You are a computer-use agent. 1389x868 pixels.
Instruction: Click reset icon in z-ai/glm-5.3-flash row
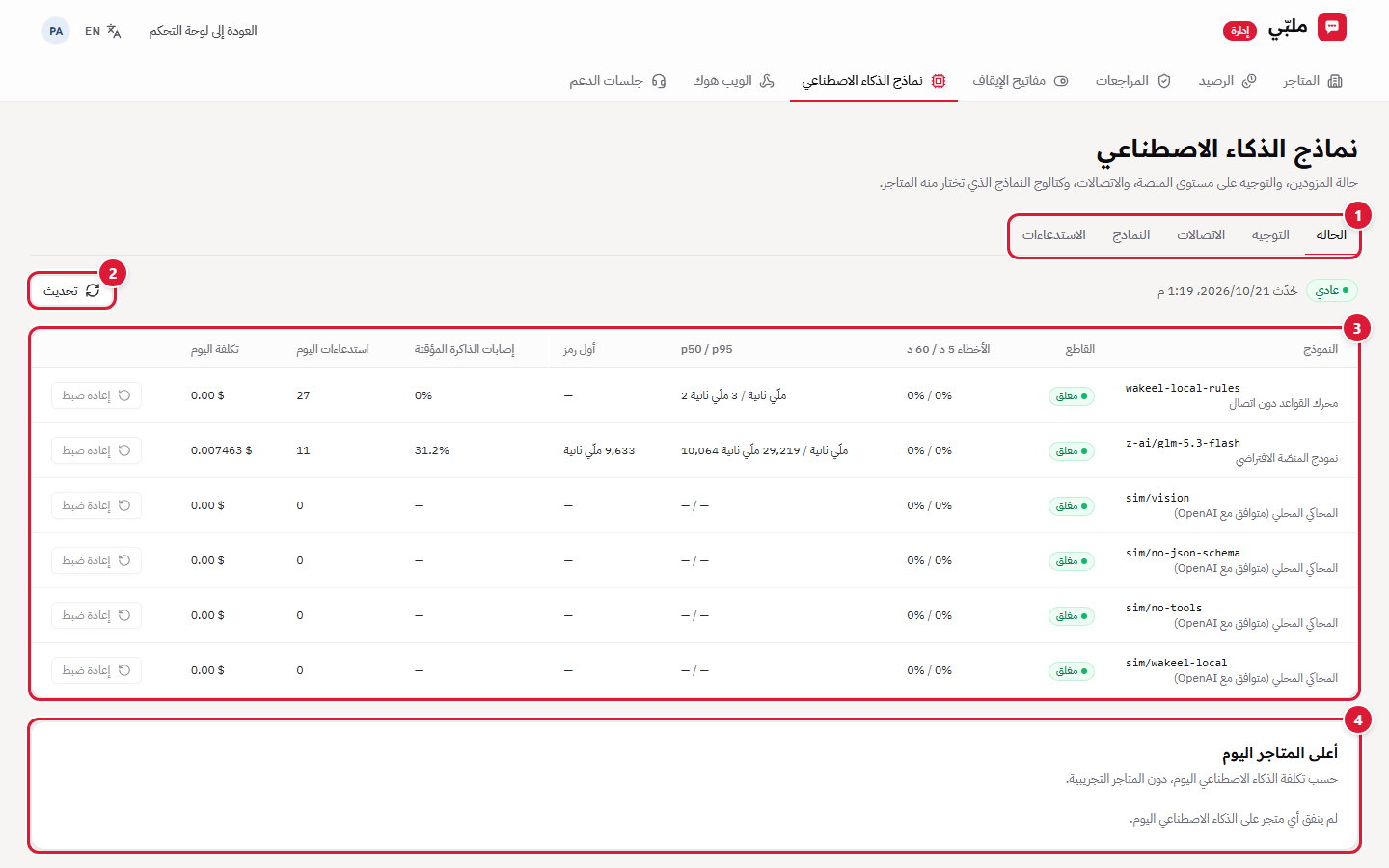[124, 450]
